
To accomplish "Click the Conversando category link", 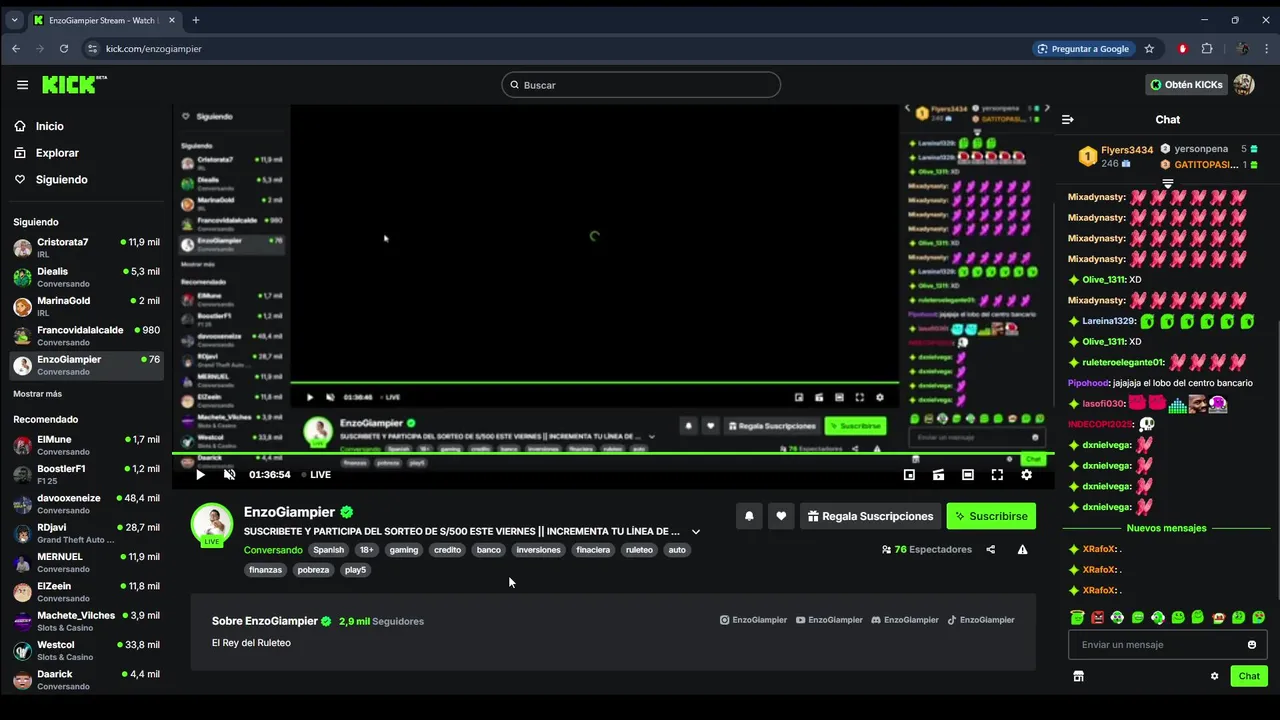I will tap(273, 550).
